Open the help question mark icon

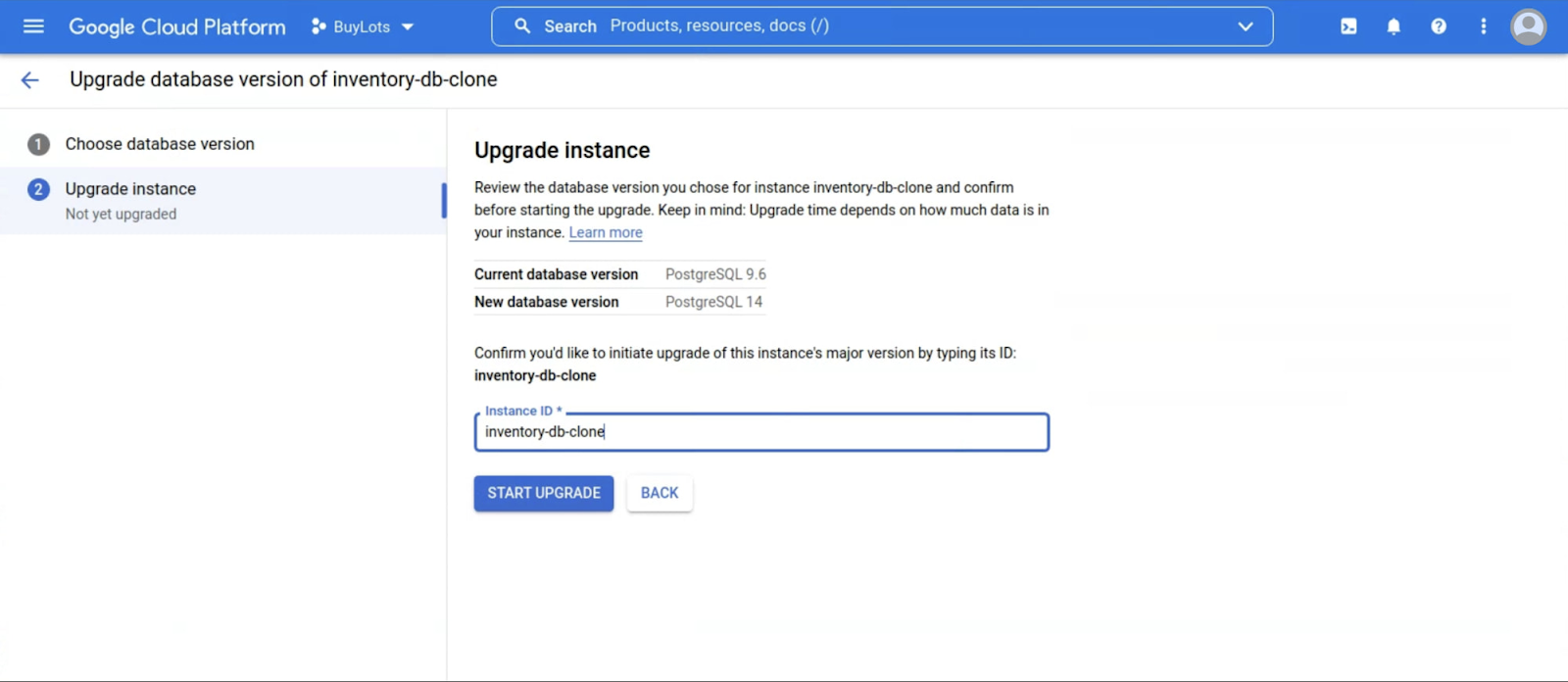(1439, 26)
